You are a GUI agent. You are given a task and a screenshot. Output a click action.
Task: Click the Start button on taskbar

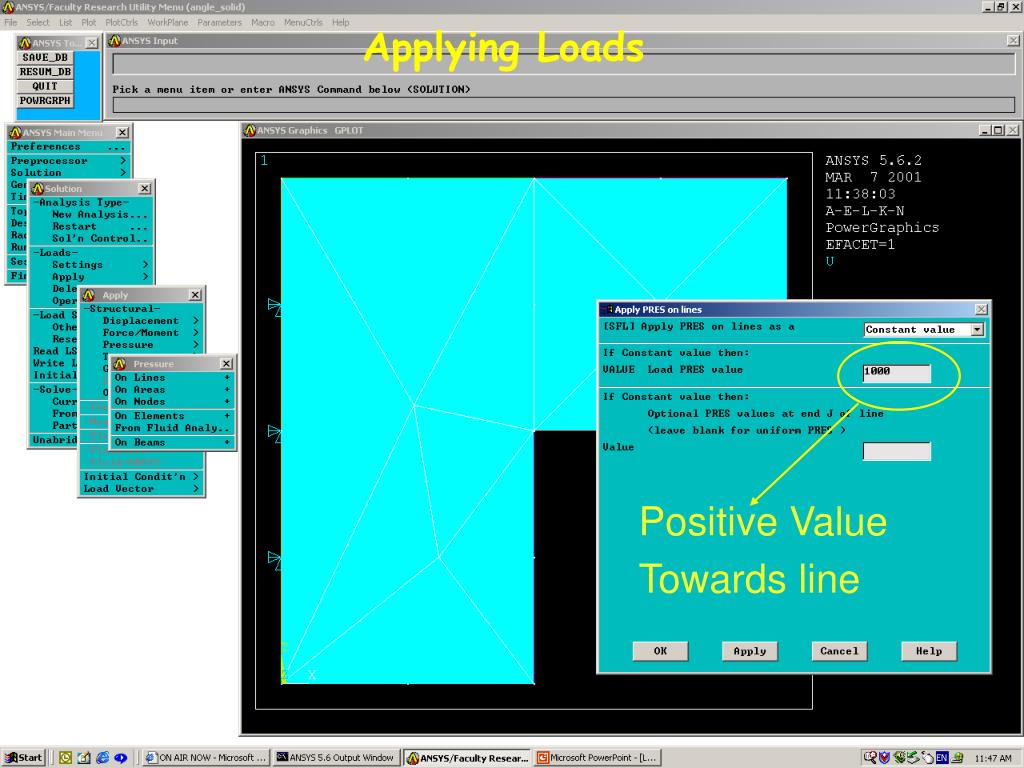coord(23,758)
